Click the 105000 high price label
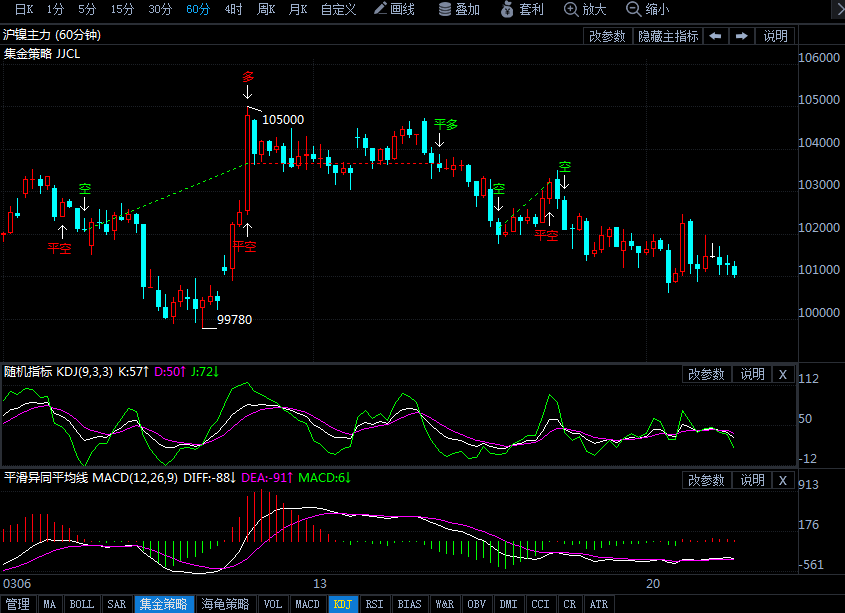This screenshot has width=845, height=613. 283,119
